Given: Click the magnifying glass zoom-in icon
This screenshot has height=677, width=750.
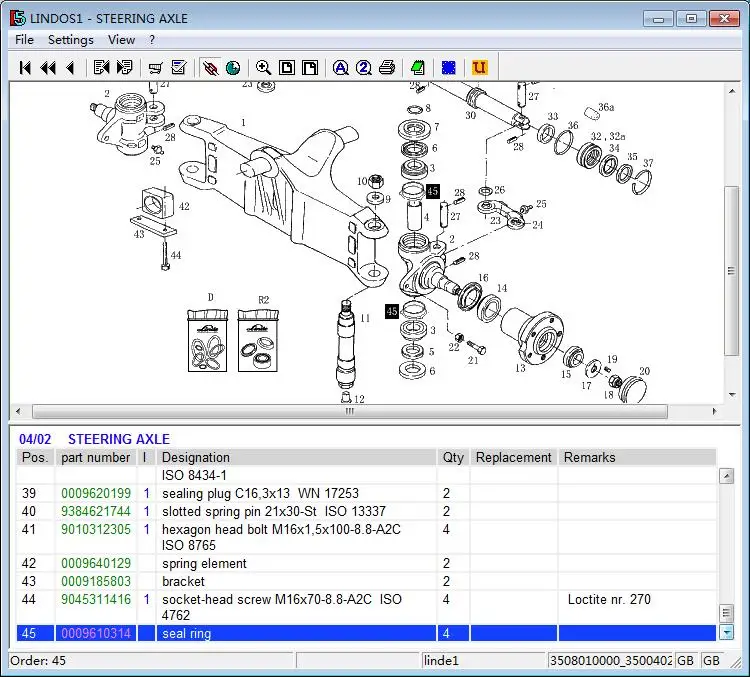Looking at the screenshot, I should coord(263,67).
